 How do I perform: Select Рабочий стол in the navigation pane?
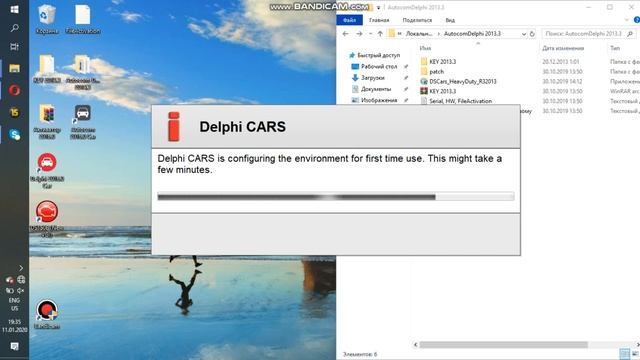(x=379, y=67)
